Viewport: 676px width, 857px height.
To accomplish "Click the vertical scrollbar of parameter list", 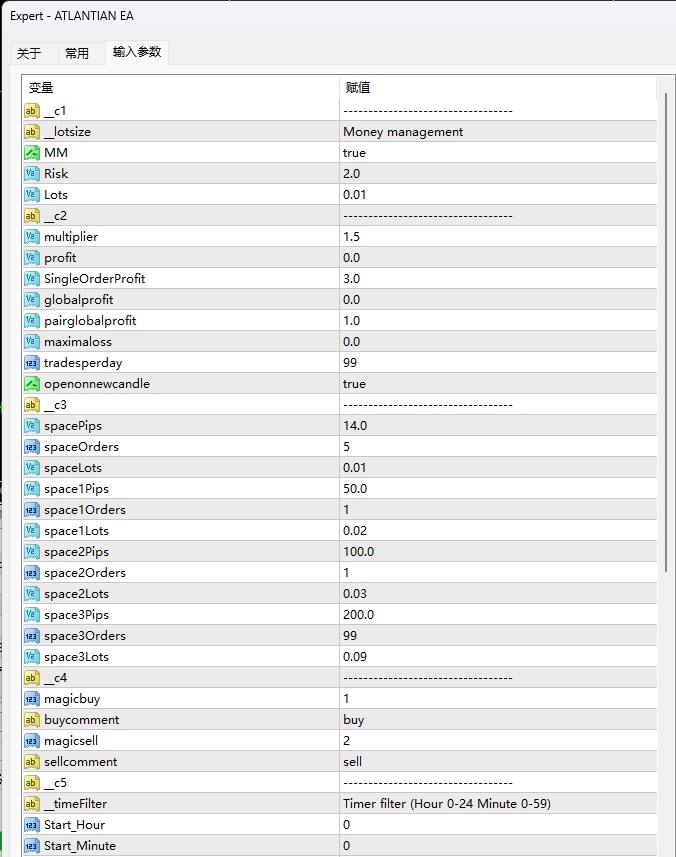I will tap(666, 350).
